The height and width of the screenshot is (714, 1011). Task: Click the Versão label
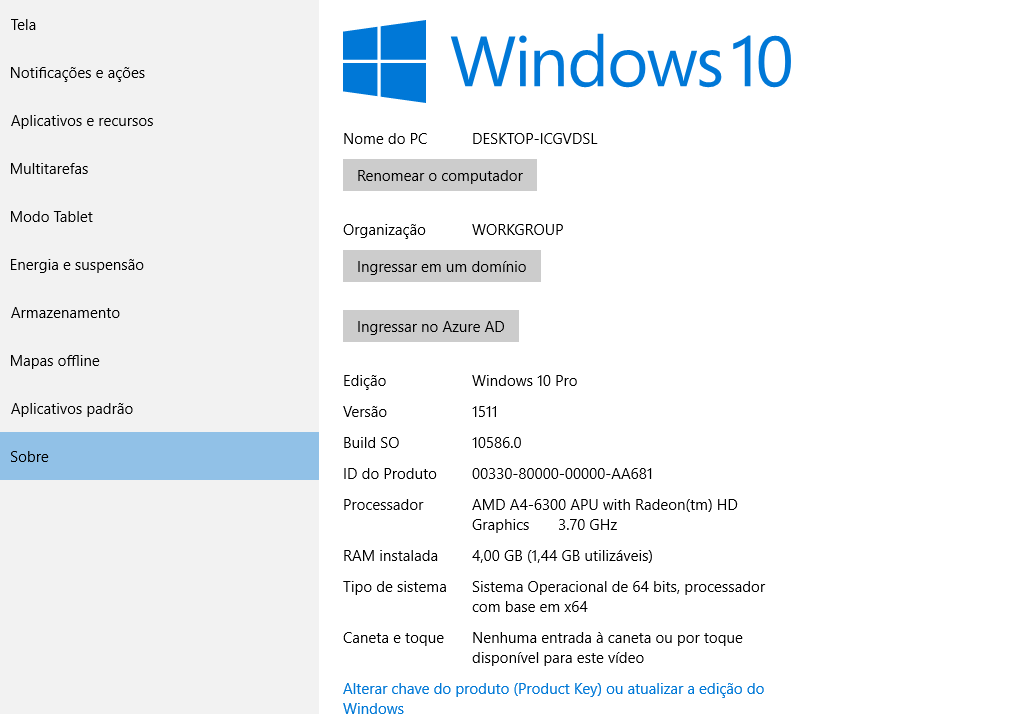point(365,412)
